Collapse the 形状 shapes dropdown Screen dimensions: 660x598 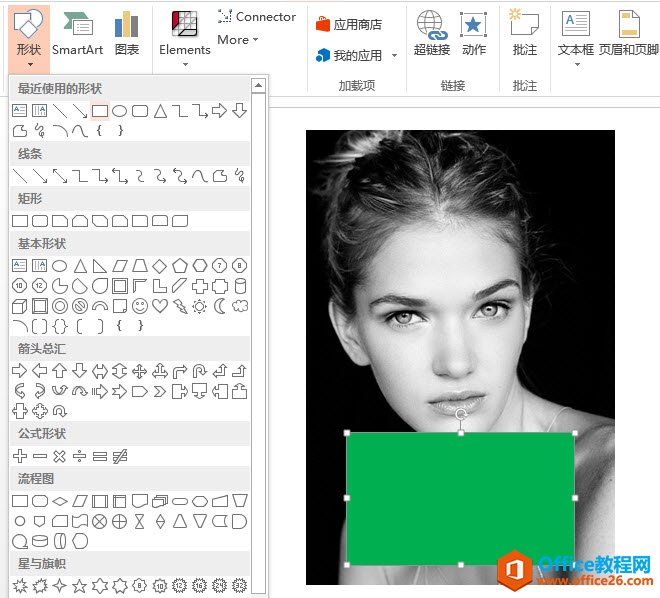[29, 38]
